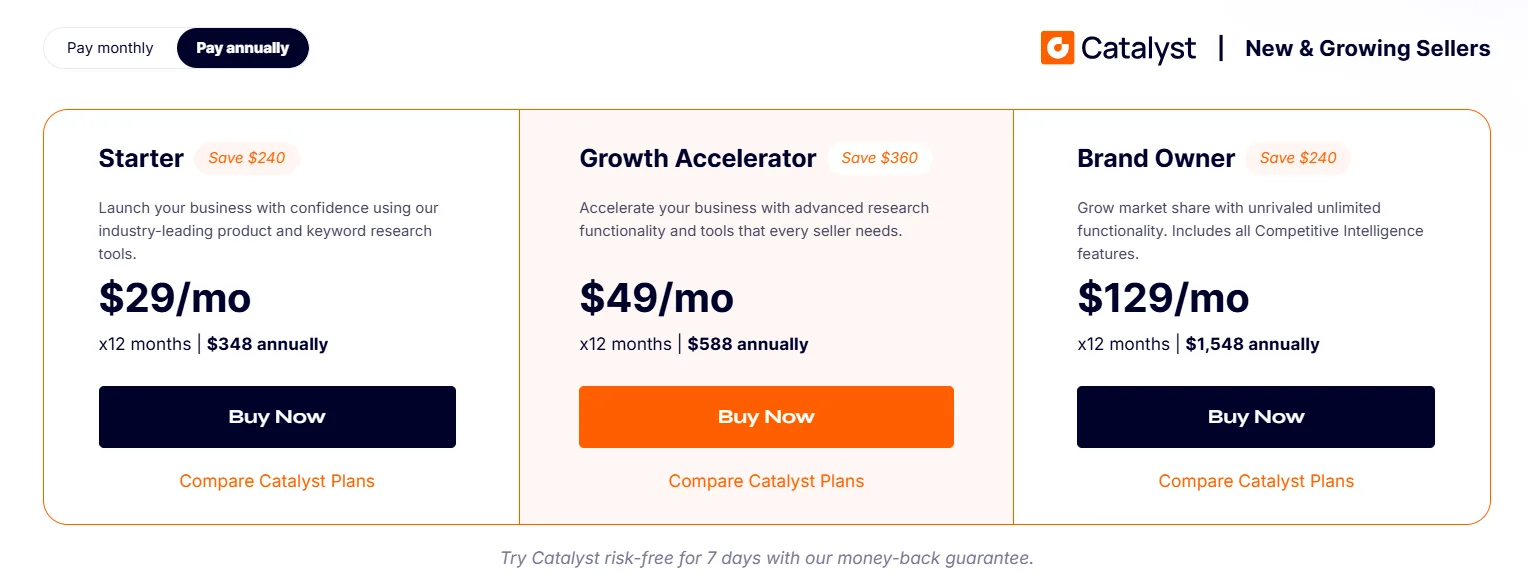The height and width of the screenshot is (577, 1528).
Task: Buy the Starter plan now
Action: [x=277, y=417]
